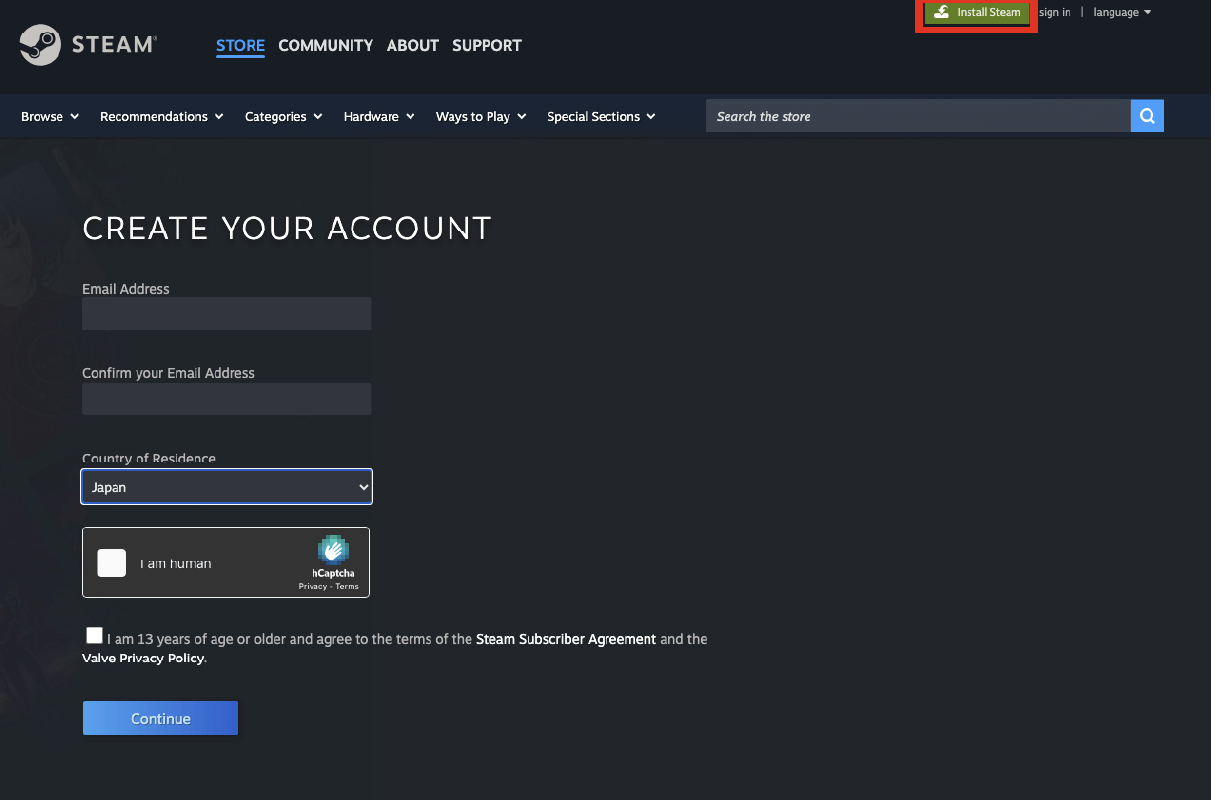Click the Email Address input field

coord(227,314)
